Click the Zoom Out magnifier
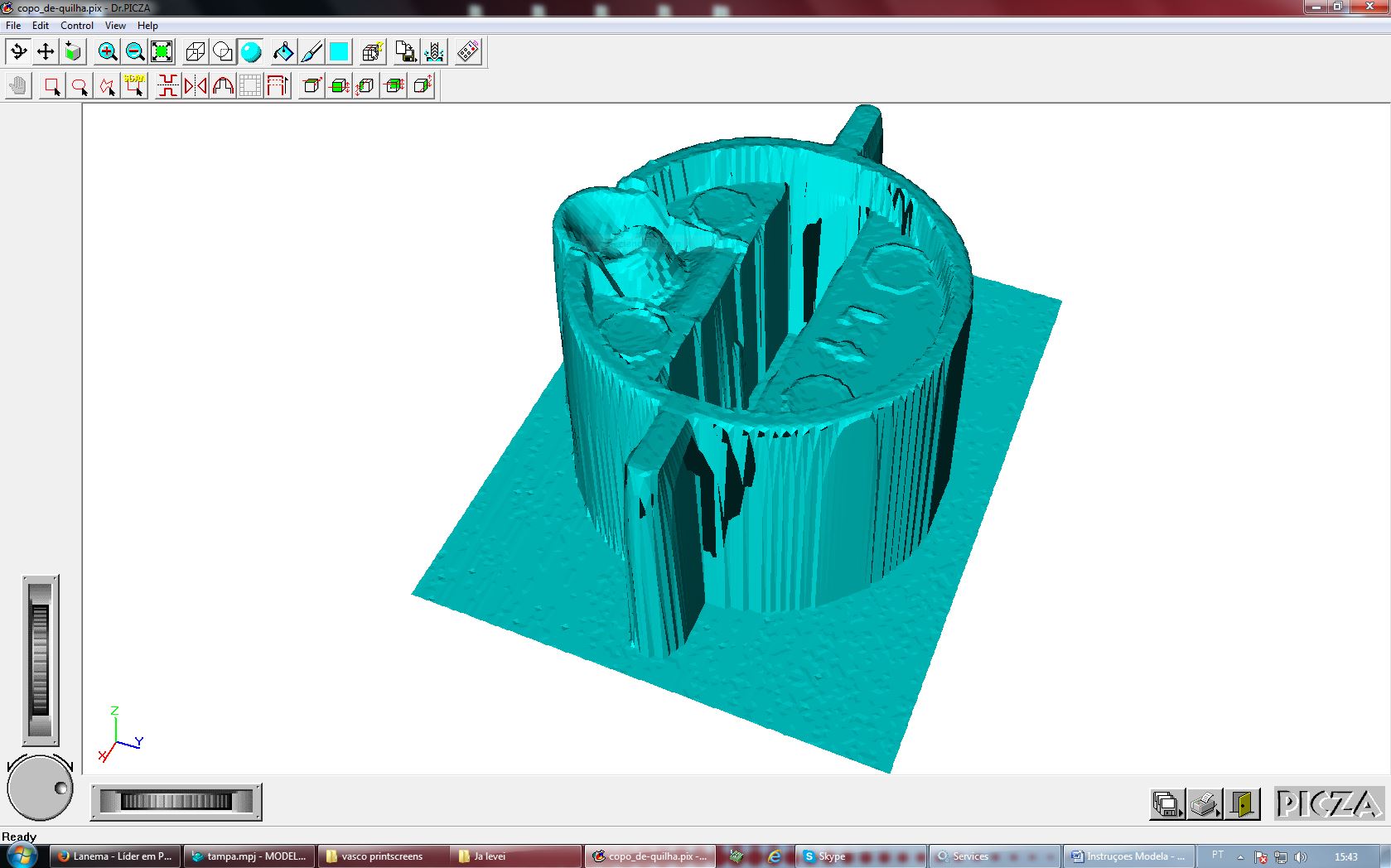This screenshot has height=868, width=1391. click(x=134, y=52)
